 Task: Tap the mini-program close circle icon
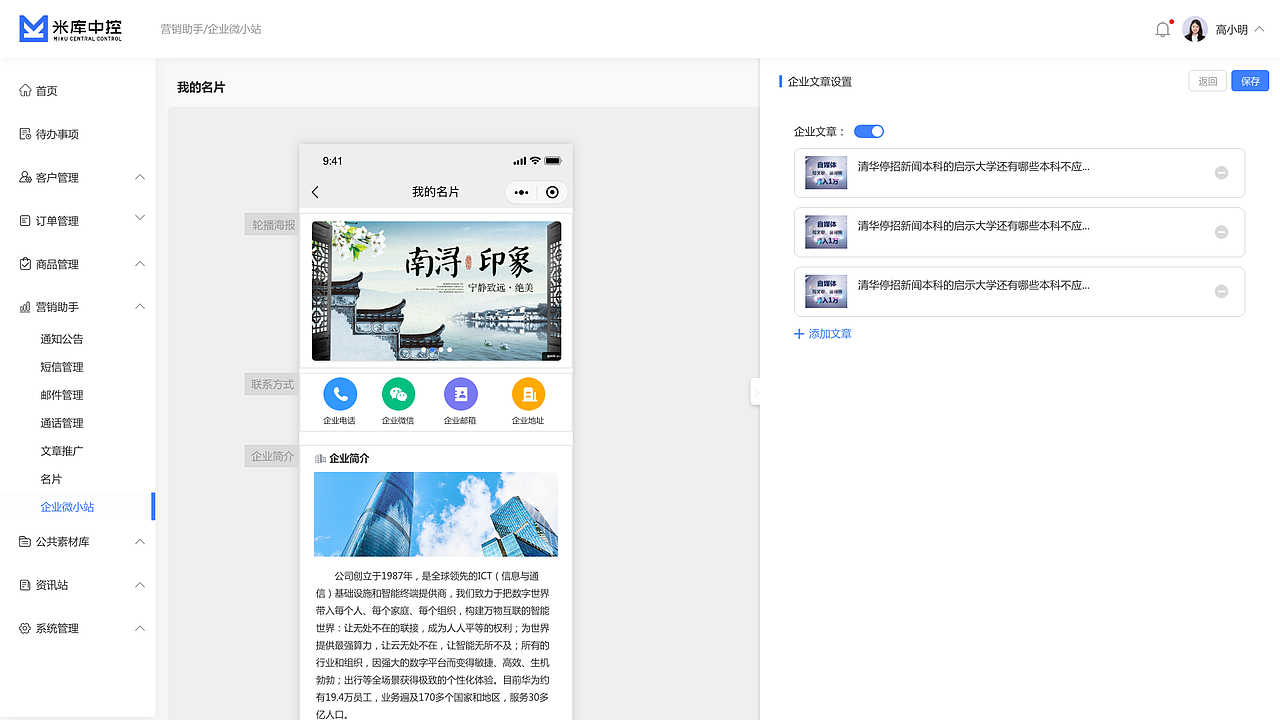[552, 192]
